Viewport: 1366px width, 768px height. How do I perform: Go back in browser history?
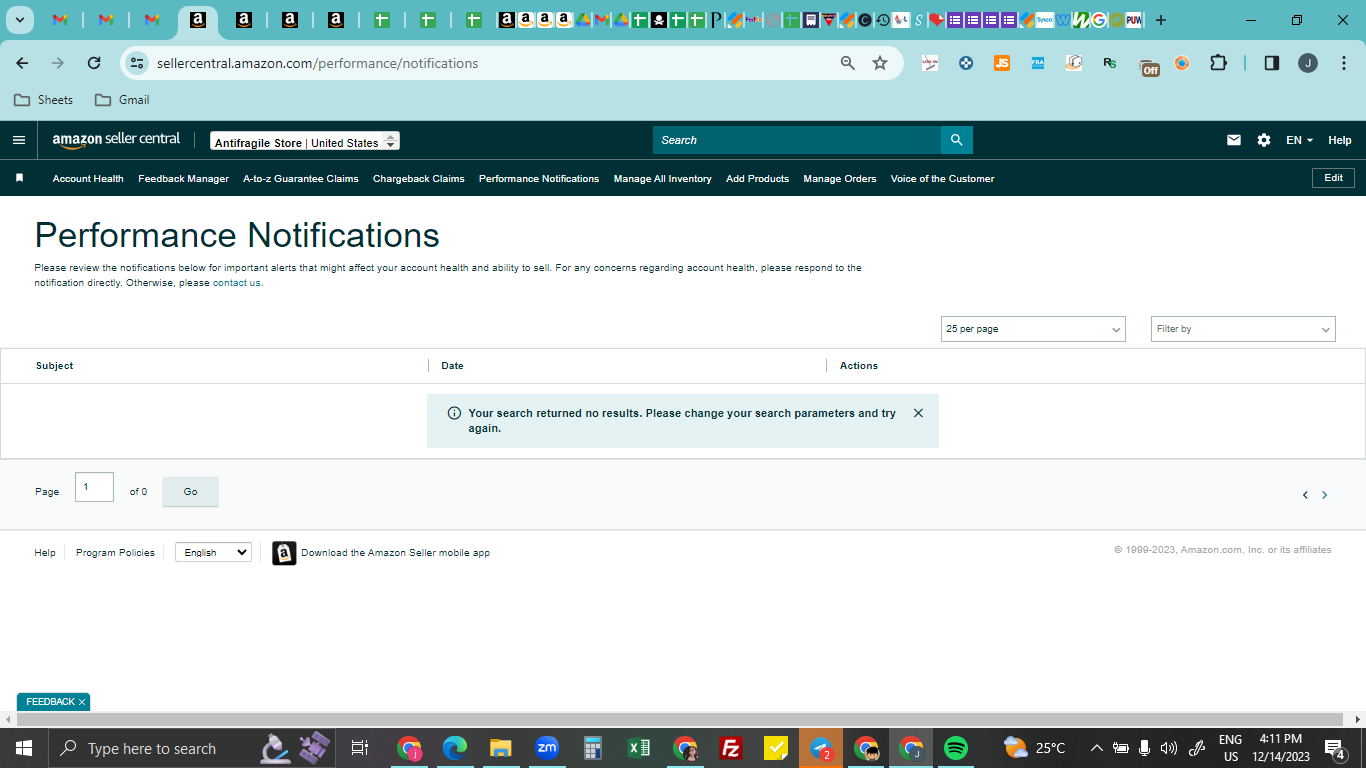[x=22, y=63]
